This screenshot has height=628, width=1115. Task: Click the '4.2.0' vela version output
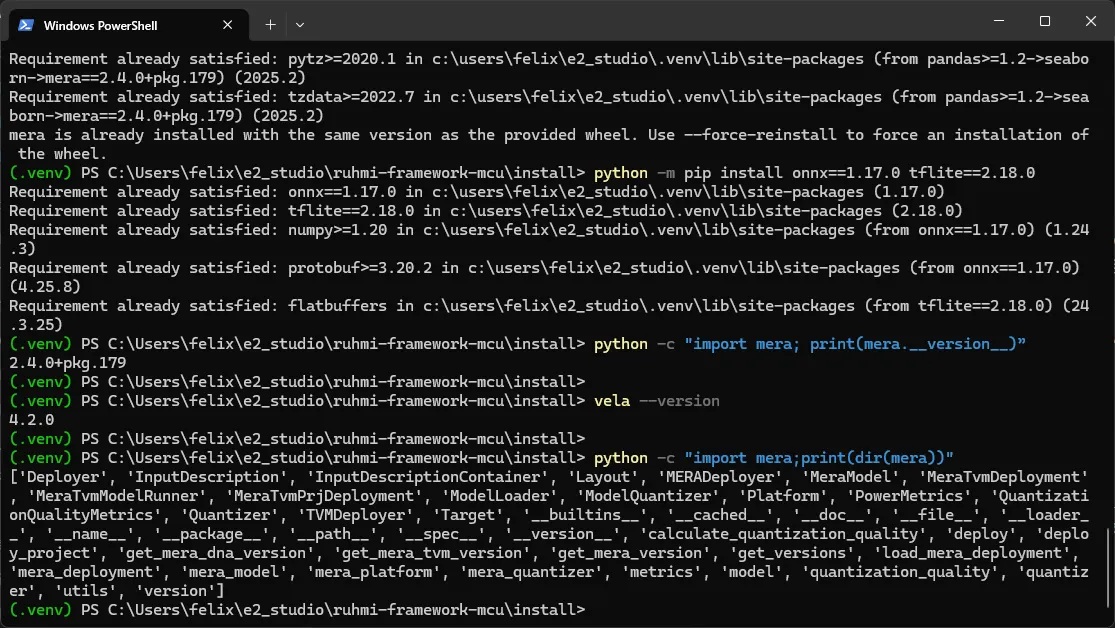[30, 419]
